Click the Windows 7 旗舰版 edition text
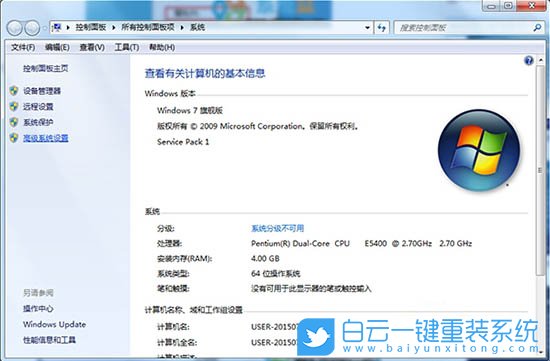Viewport: 550px width, 361px height. pyautogui.click(x=190, y=110)
